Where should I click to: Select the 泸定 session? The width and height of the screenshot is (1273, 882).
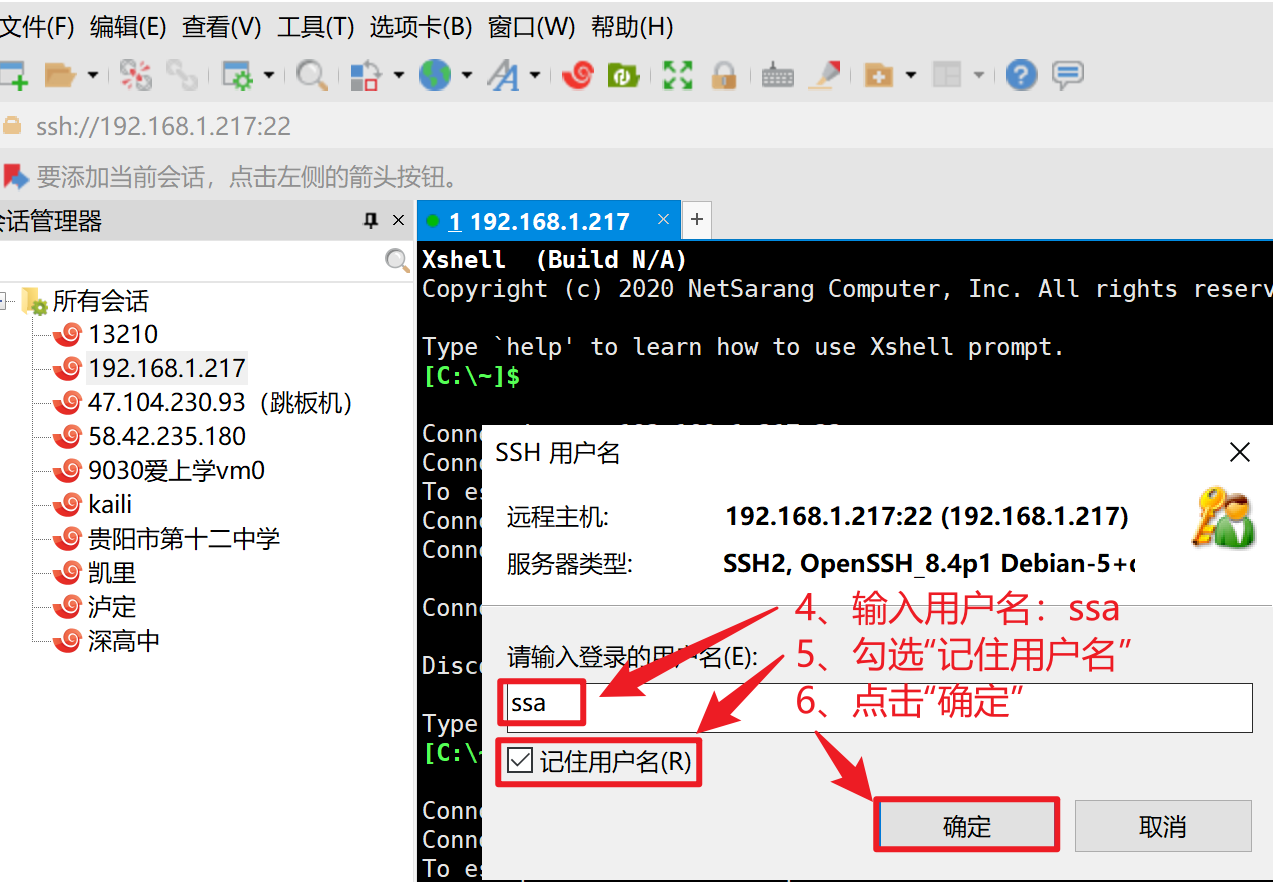coord(112,606)
